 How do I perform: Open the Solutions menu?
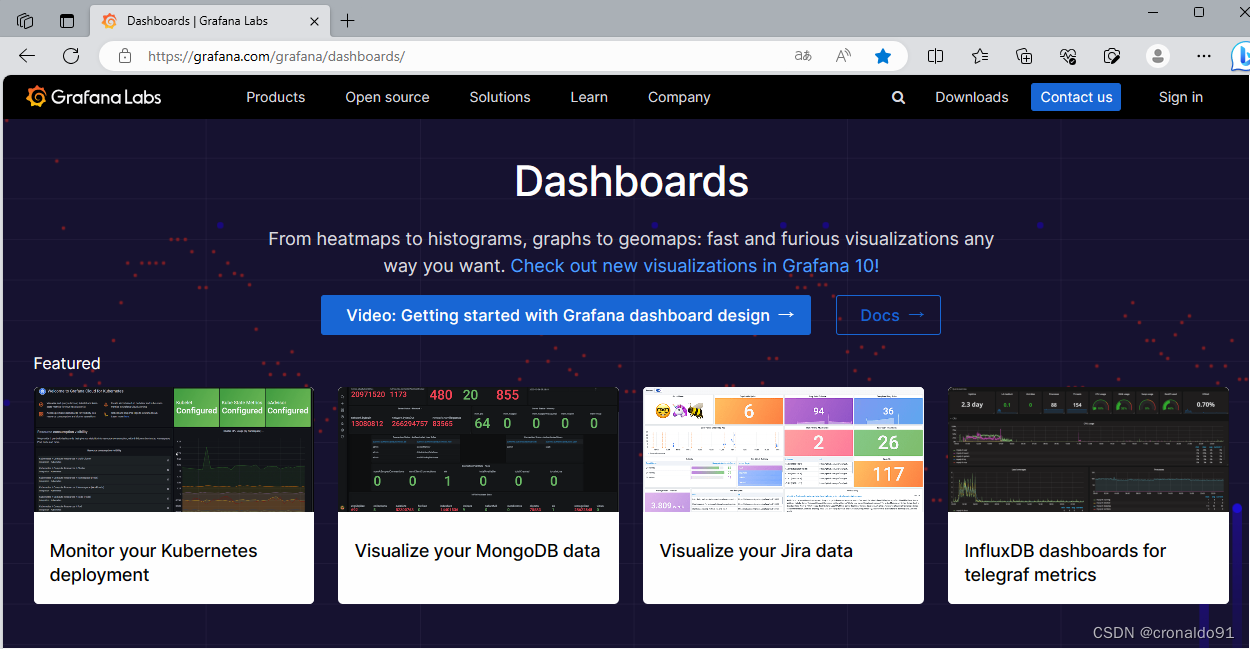500,97
